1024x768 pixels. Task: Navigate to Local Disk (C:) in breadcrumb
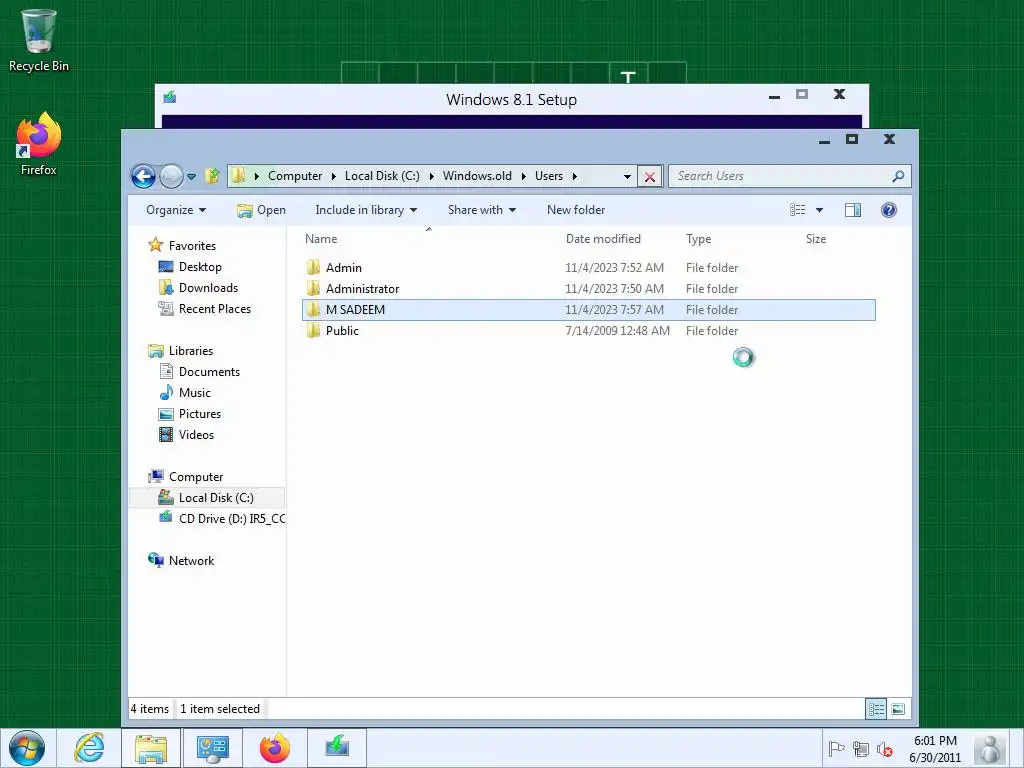click(x=382, y=176)
